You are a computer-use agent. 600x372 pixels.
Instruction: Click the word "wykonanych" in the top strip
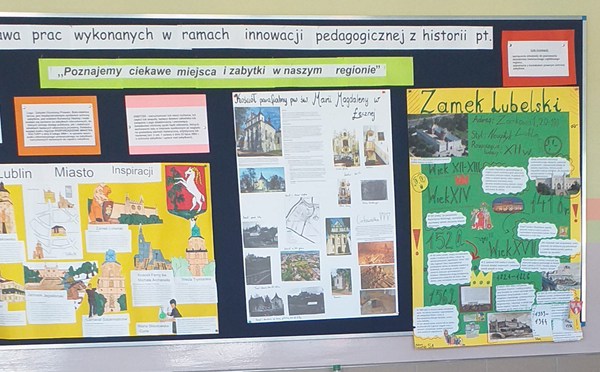(x=113, y=36)
